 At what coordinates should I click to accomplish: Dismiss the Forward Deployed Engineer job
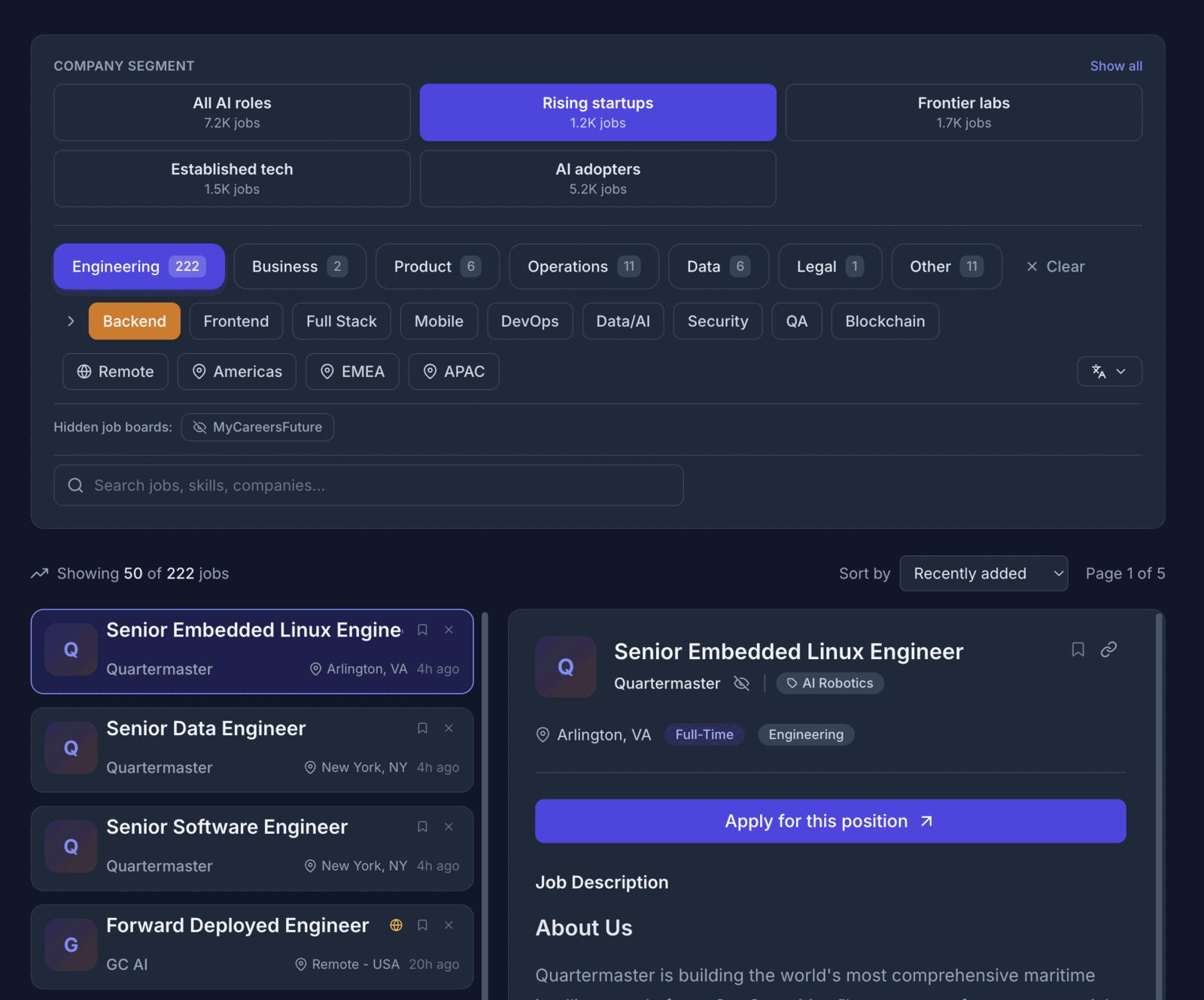click(x=448, y=926)
